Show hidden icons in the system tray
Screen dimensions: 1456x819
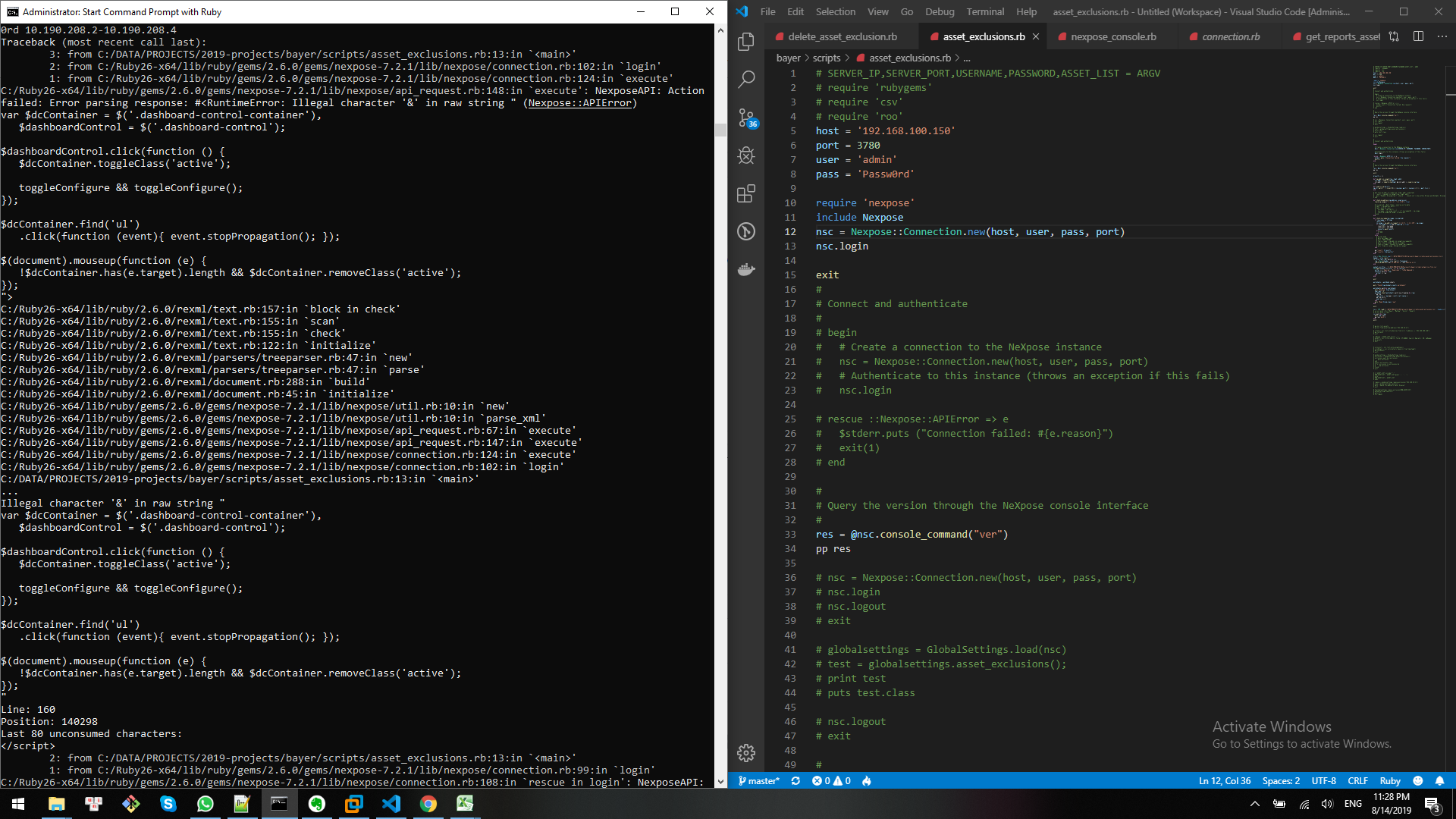click(x=1254, y=805)
